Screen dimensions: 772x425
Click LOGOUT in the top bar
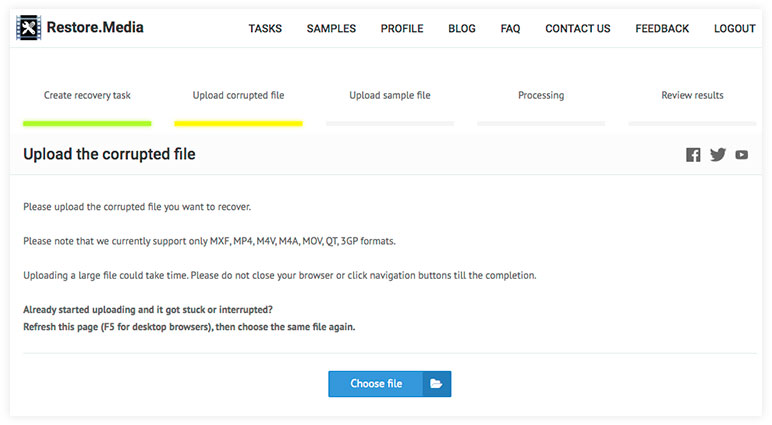click(735, 29)
